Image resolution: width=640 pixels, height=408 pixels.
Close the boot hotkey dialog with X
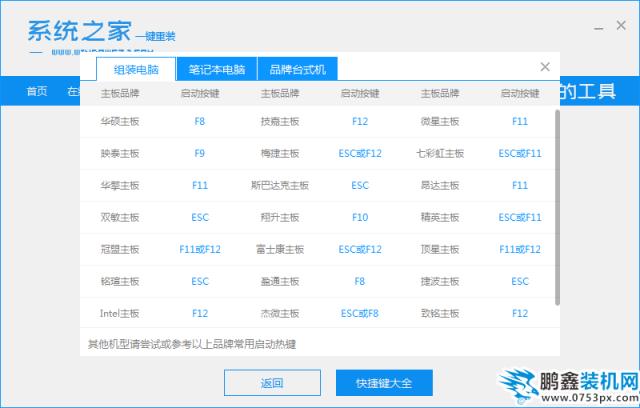tap(545, 67)
